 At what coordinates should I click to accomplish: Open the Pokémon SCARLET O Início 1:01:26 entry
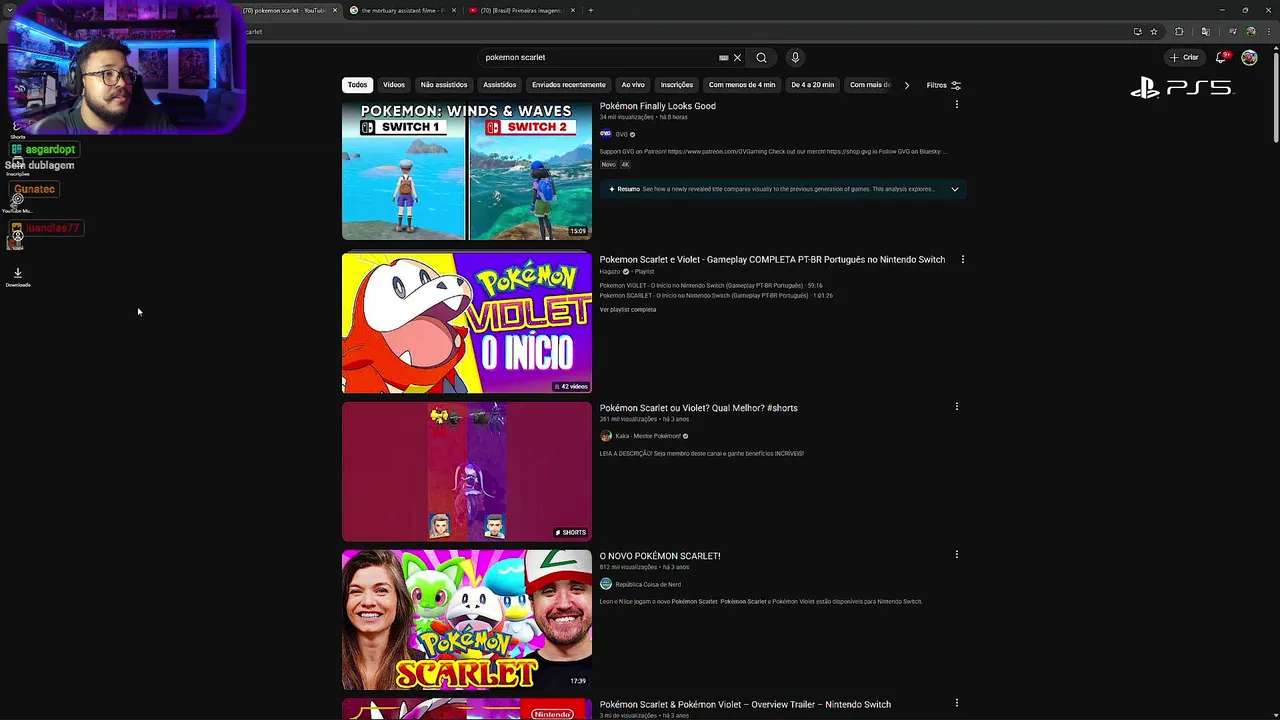click(x=716, y=296)
